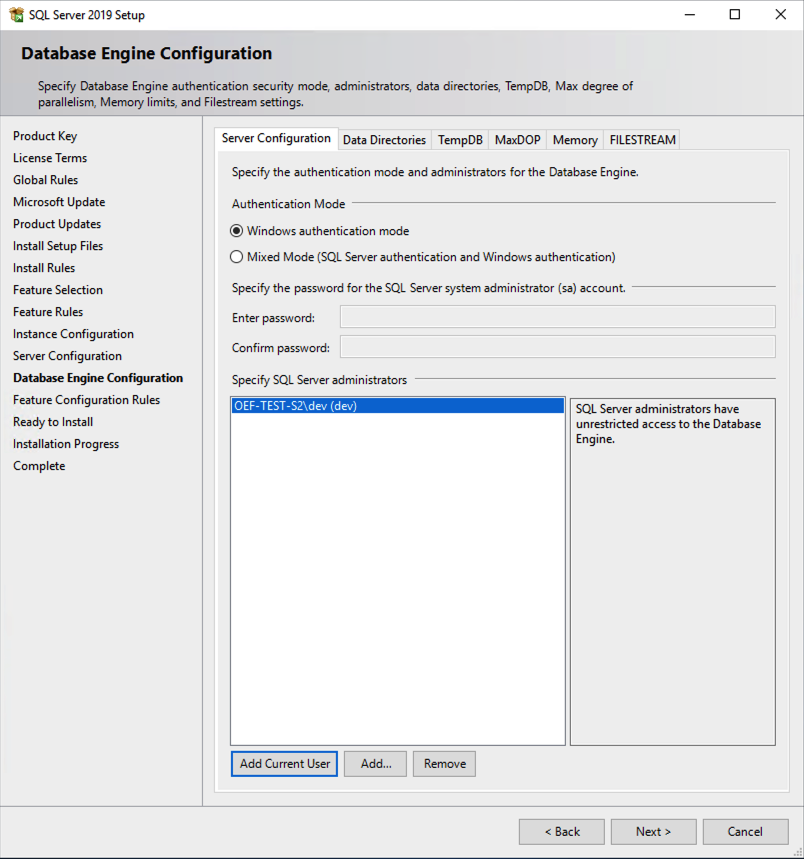
Task: Switch to the Server Configuration tab
Action: coord(276,139)
